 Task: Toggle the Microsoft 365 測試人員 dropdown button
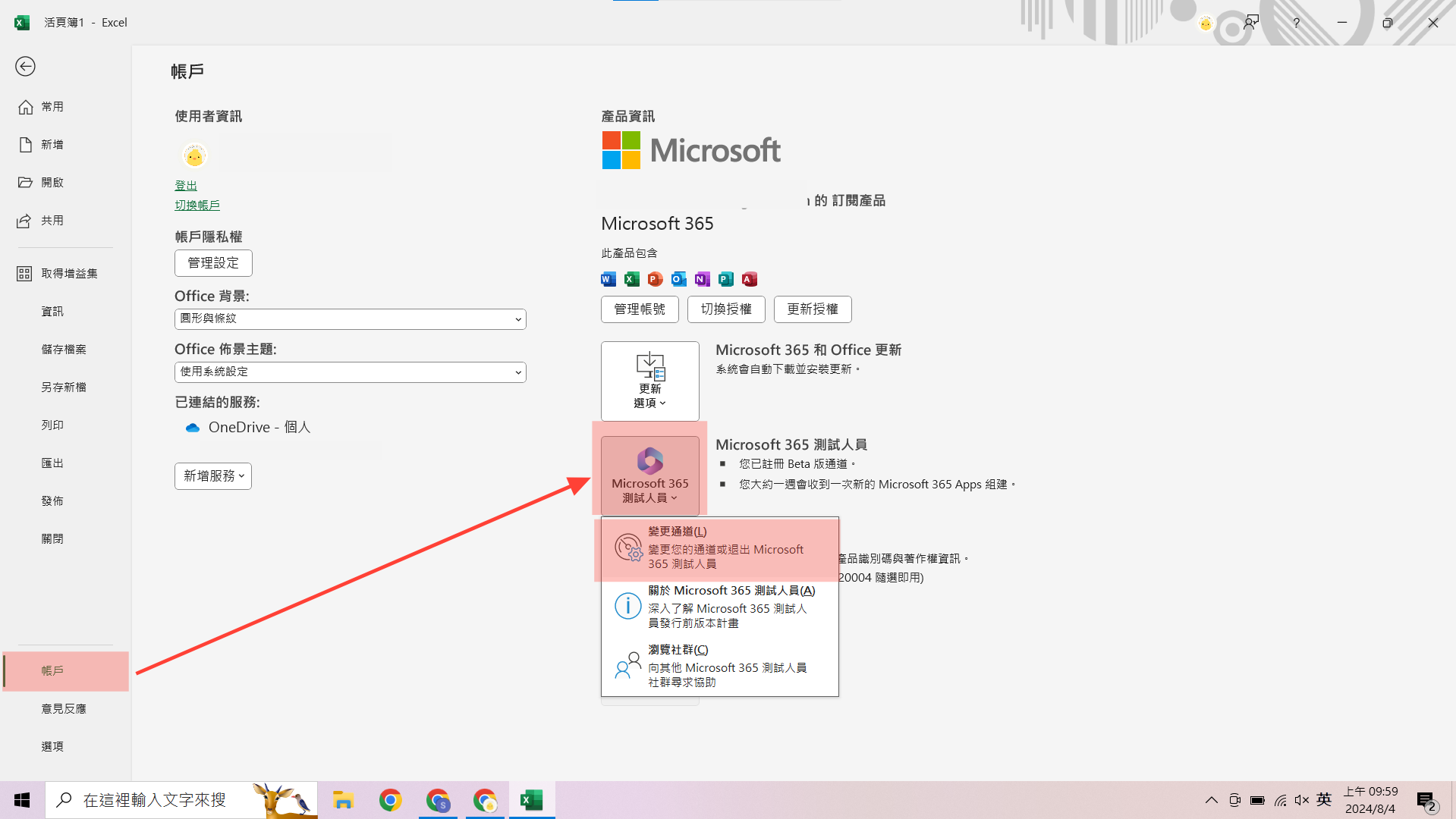[650, 475]
